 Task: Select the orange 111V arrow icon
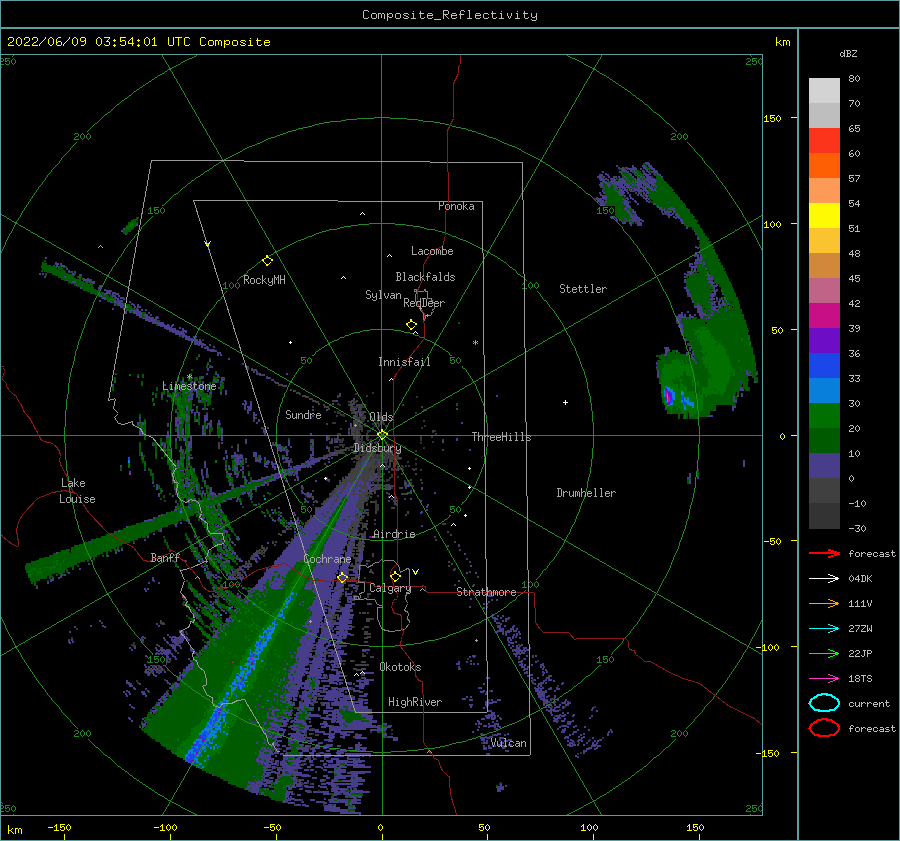tap(824, 603)
